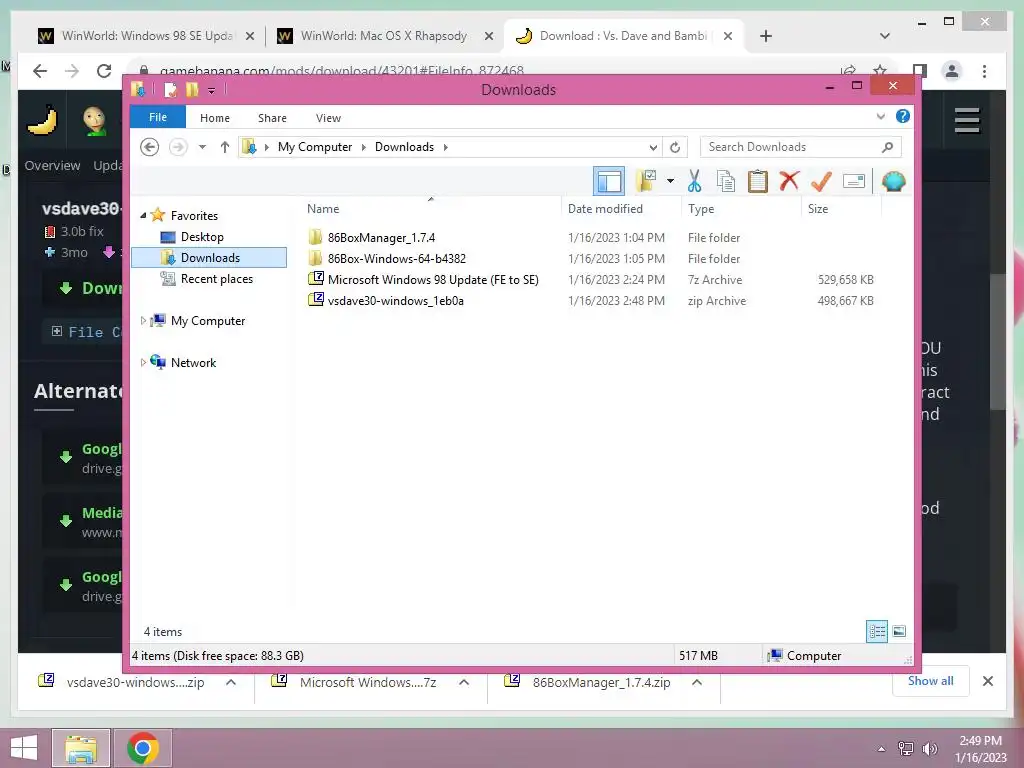Screen dimensions: 1024x768
Task: Click the New folder toolbar icon
Action: click(646, 181)
